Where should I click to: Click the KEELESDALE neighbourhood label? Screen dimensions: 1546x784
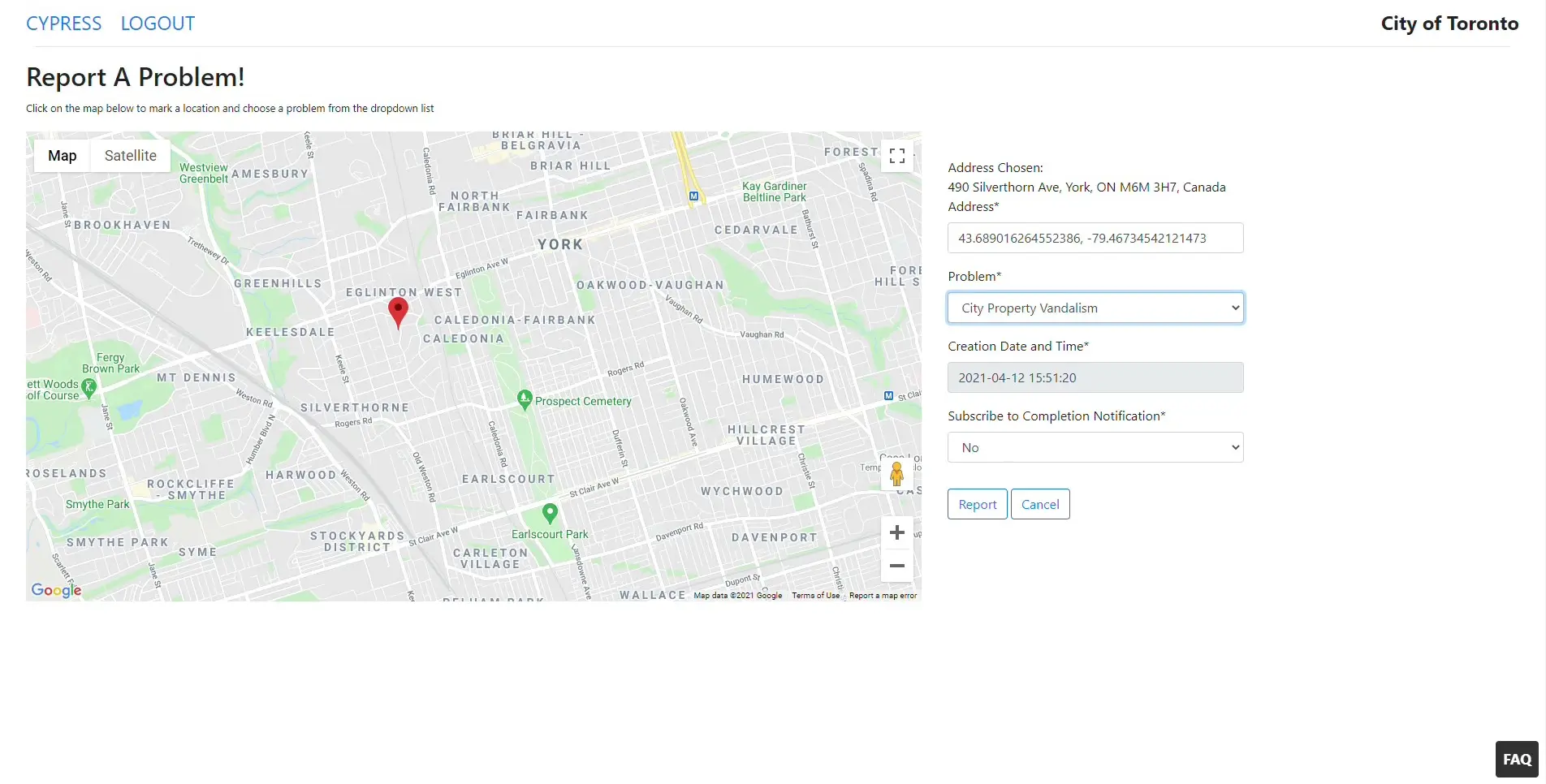[x=291, y=332]
